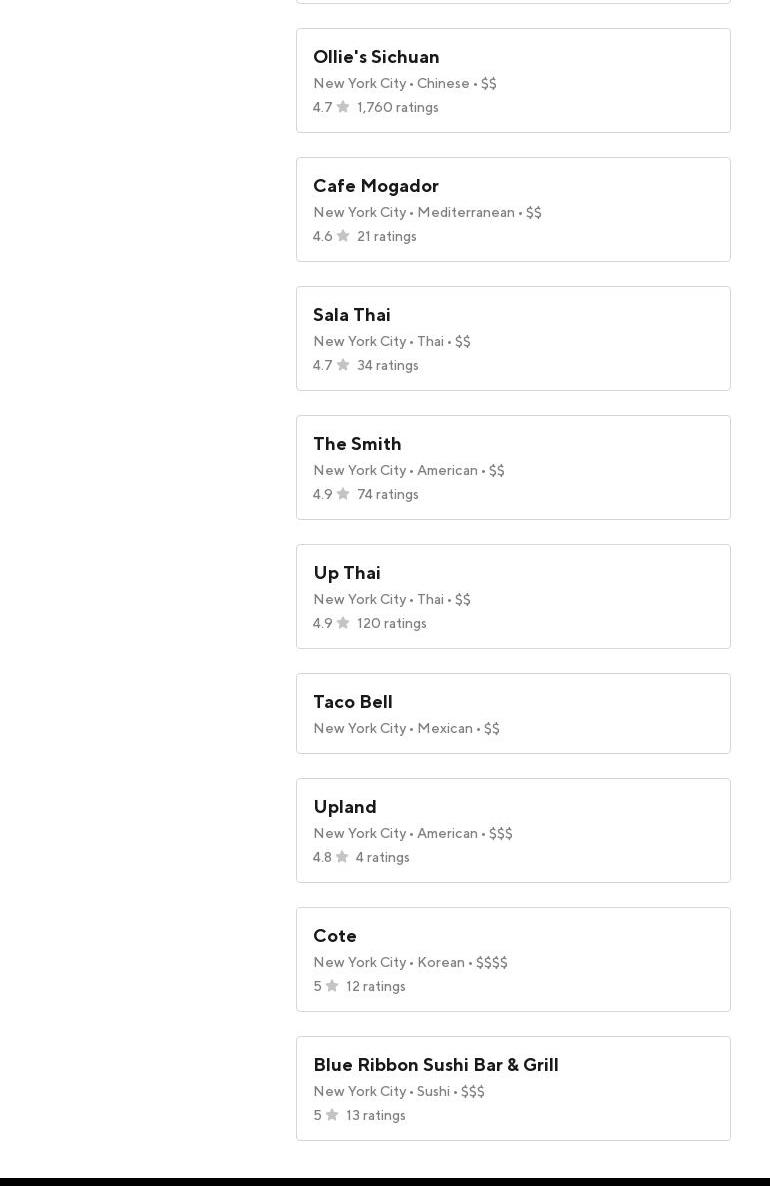
Task: Click the star icon for Ollie's Sichuan rating
Action: coord(343,107)
